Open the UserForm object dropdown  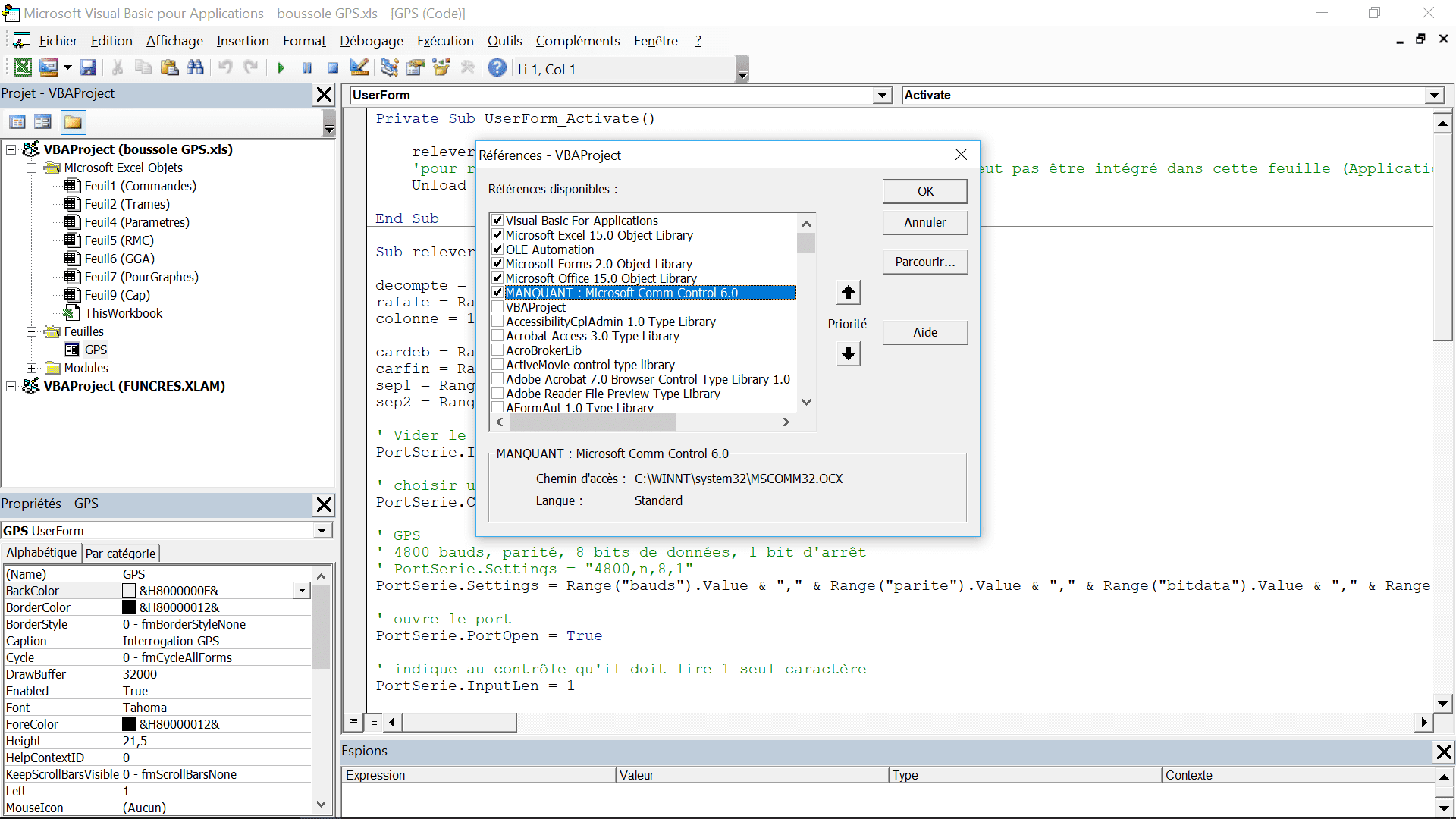pos(882,96)
